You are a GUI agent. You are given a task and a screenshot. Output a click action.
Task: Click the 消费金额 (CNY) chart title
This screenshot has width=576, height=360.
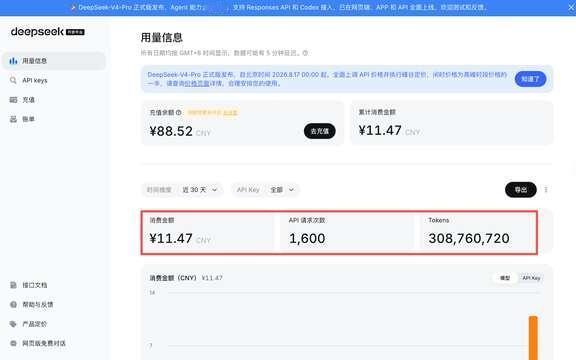click(173, 278)
